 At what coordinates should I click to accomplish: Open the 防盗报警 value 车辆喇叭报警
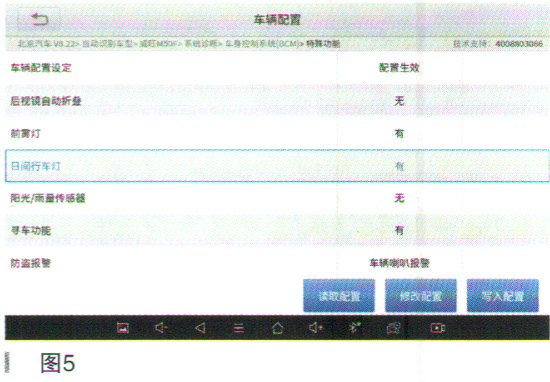[399, 263]
